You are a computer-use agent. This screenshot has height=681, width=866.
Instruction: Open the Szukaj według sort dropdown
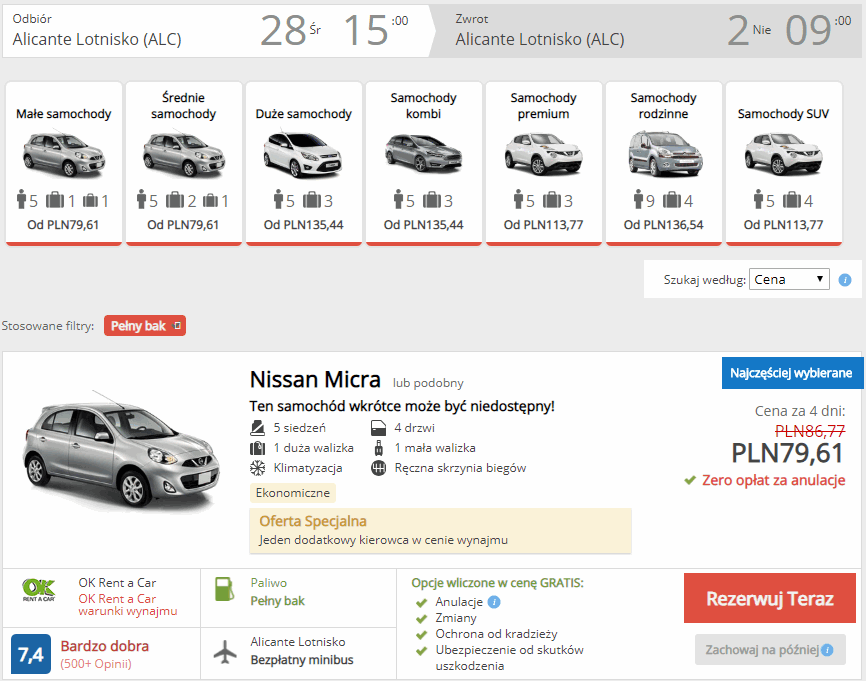[x=789, y=280]
